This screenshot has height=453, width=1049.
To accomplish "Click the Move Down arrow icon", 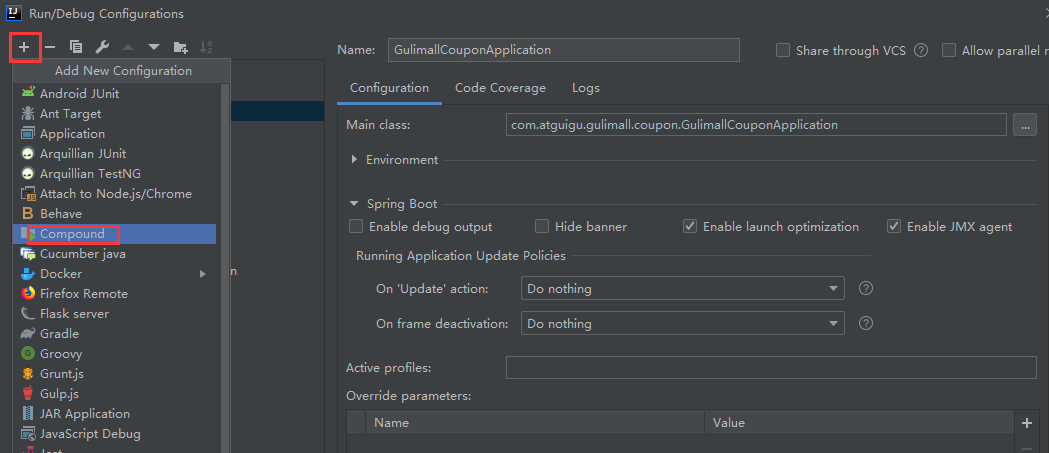I will [154, 47].
